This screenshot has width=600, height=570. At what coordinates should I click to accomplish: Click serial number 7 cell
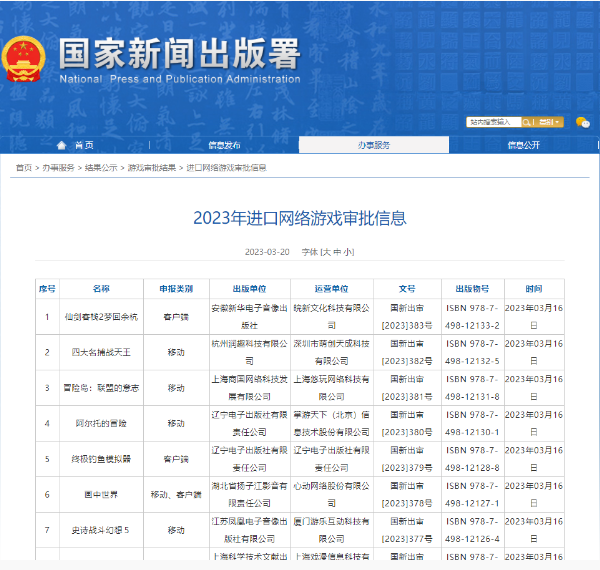click(47, 530)
